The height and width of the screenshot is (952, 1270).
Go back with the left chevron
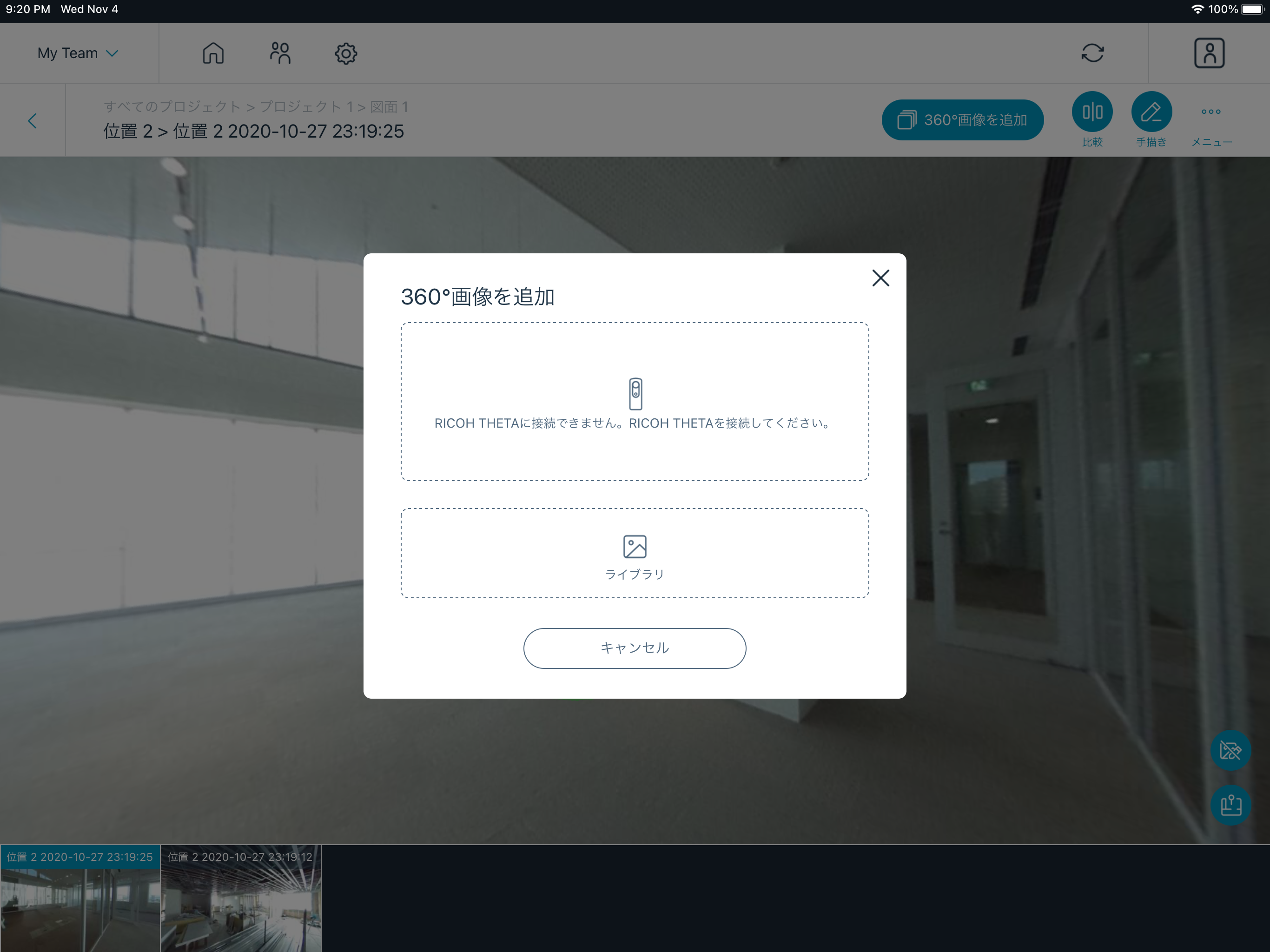(x=33, y=120)
